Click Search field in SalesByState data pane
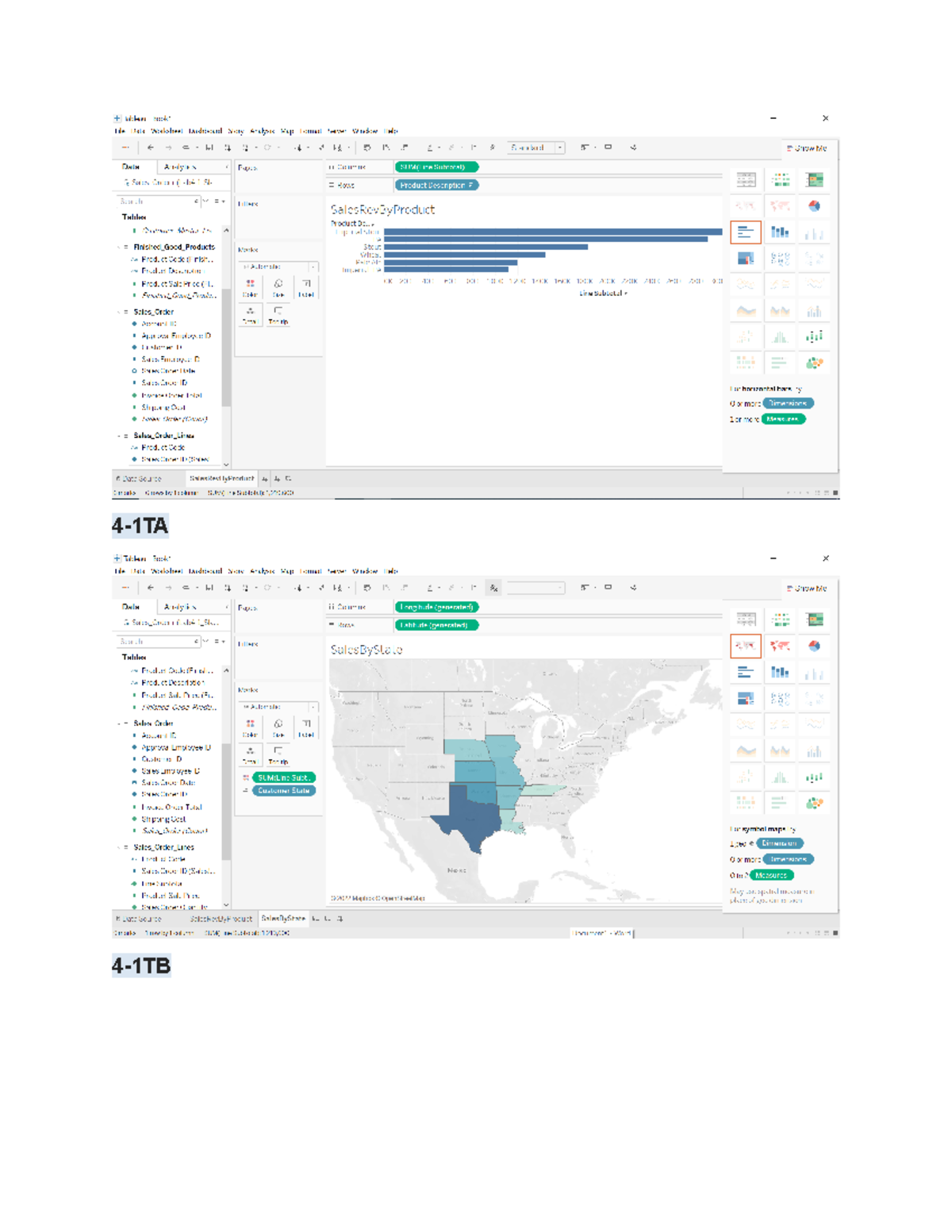 [159, 642]
